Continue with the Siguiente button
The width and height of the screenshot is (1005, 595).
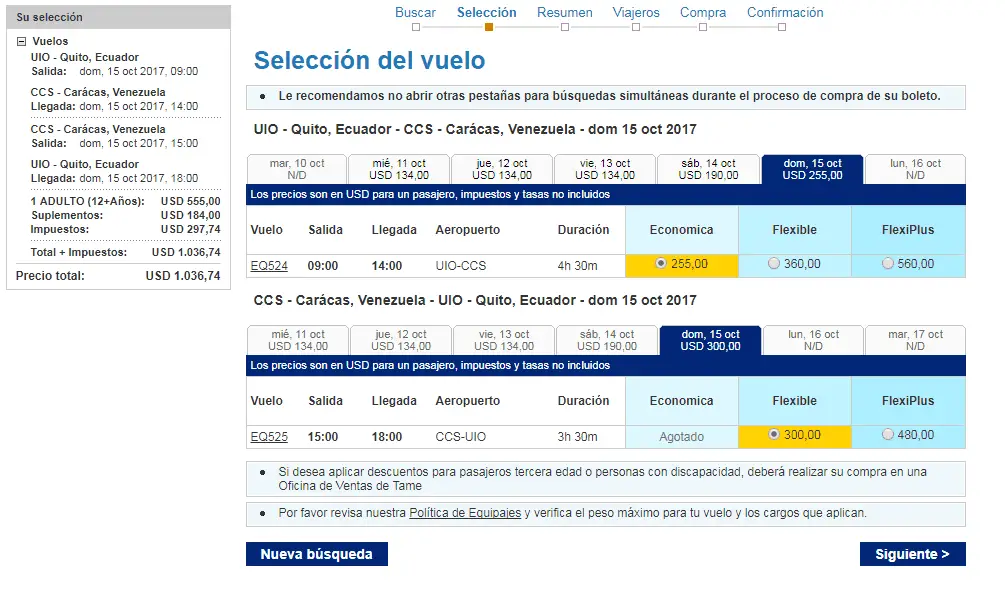pyautogui.click(x=913, y=554)
